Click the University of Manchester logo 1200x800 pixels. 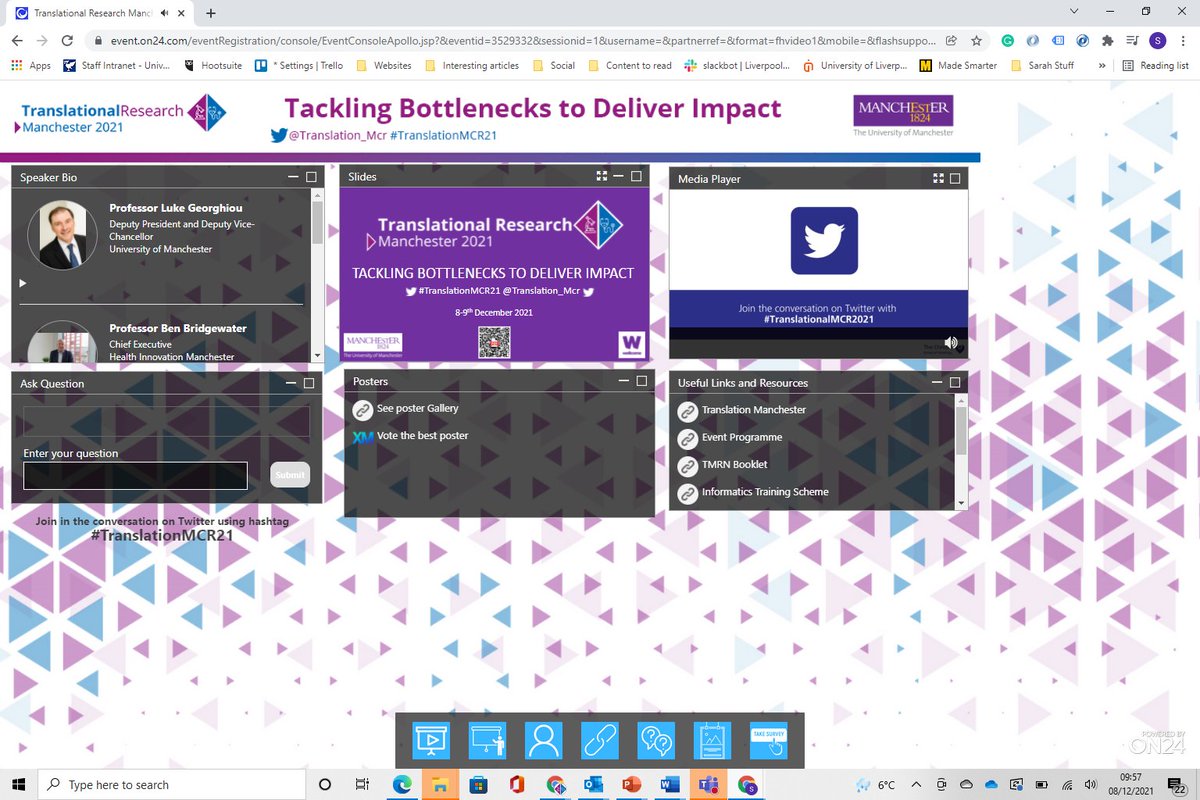pos(903,117)
